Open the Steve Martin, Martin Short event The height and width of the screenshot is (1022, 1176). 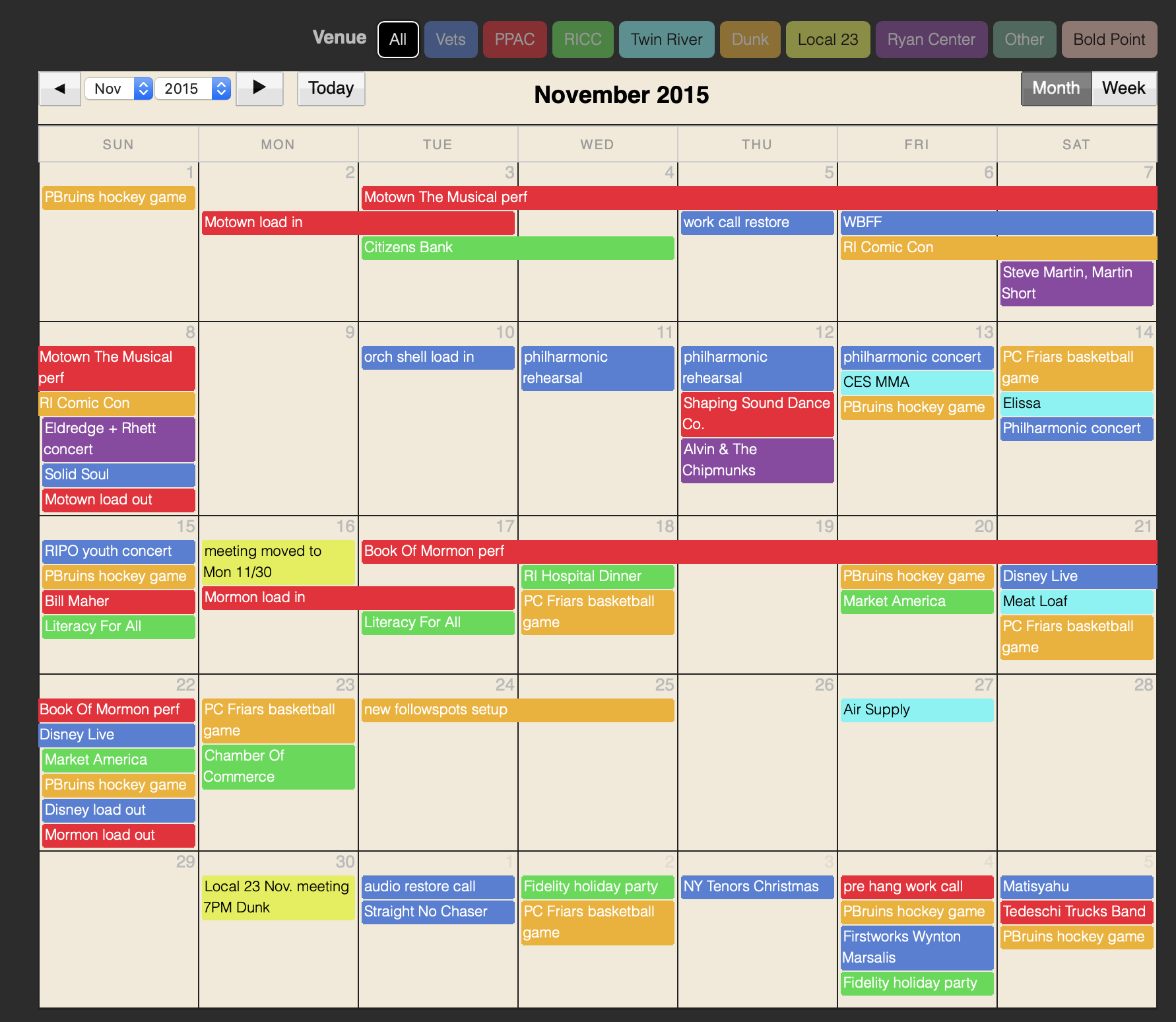click(1076, 283)
